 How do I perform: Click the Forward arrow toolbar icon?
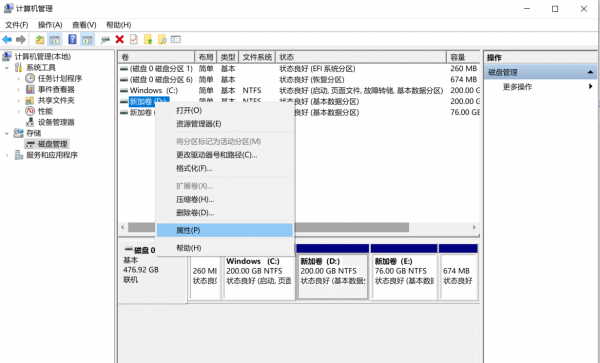(21, 39)
